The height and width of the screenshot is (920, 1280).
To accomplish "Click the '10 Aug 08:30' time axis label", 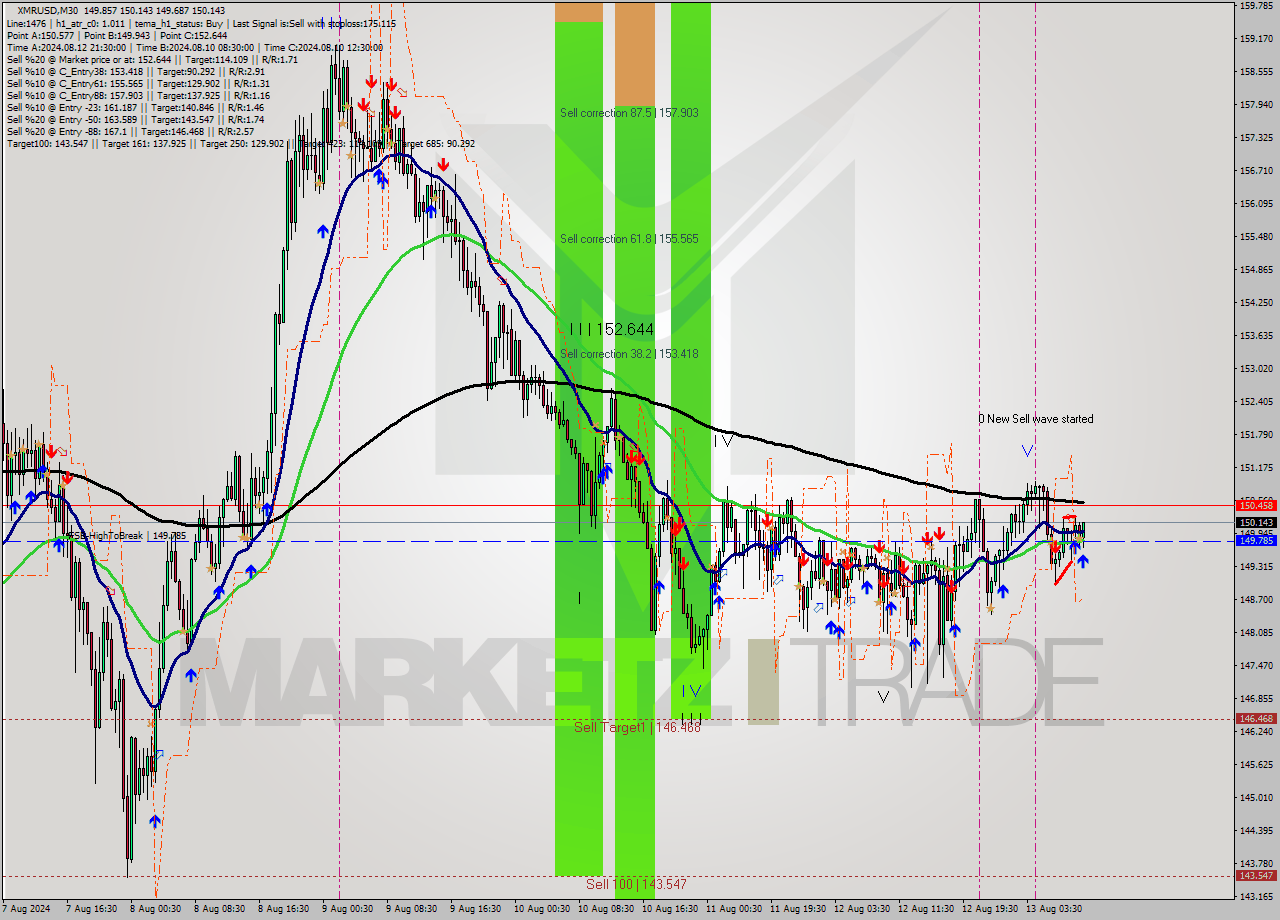I will [x=605, y=909].
